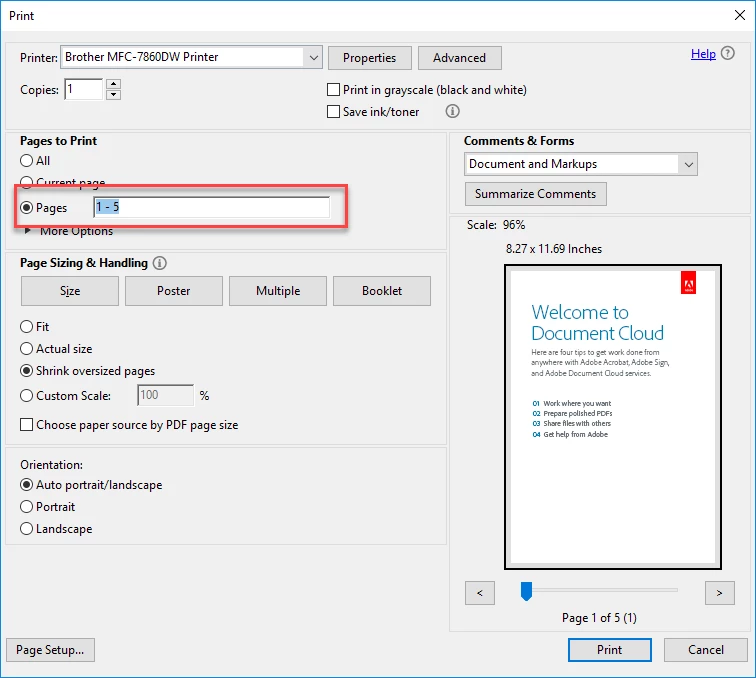Screen dimensions: 756x678
Task: Increase copies with the up arrow
Action: pyautogui.click(x=113, y=84)
